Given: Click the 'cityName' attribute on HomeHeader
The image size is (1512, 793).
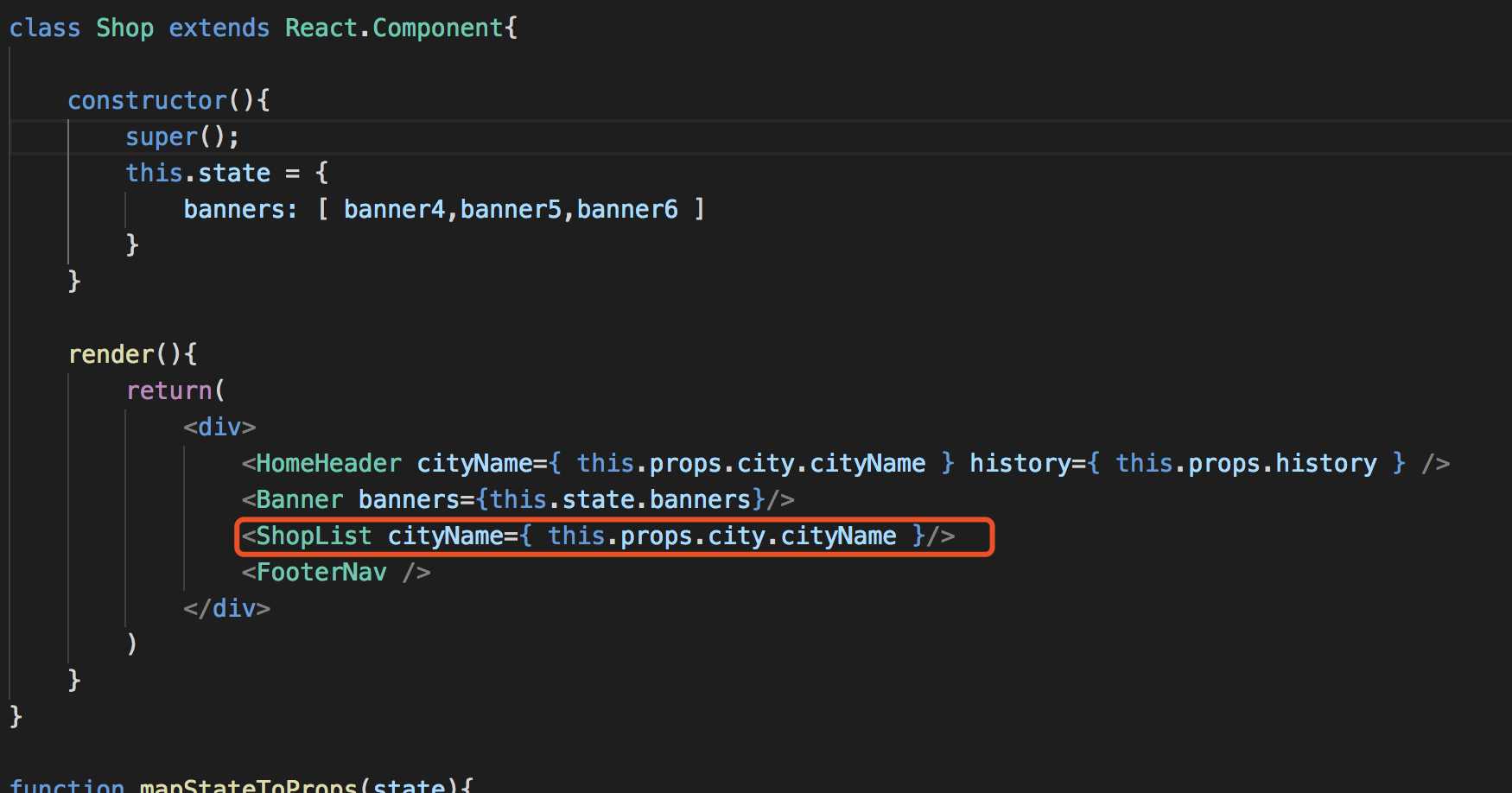Looking at the screenshot, I should pos(474,464).
